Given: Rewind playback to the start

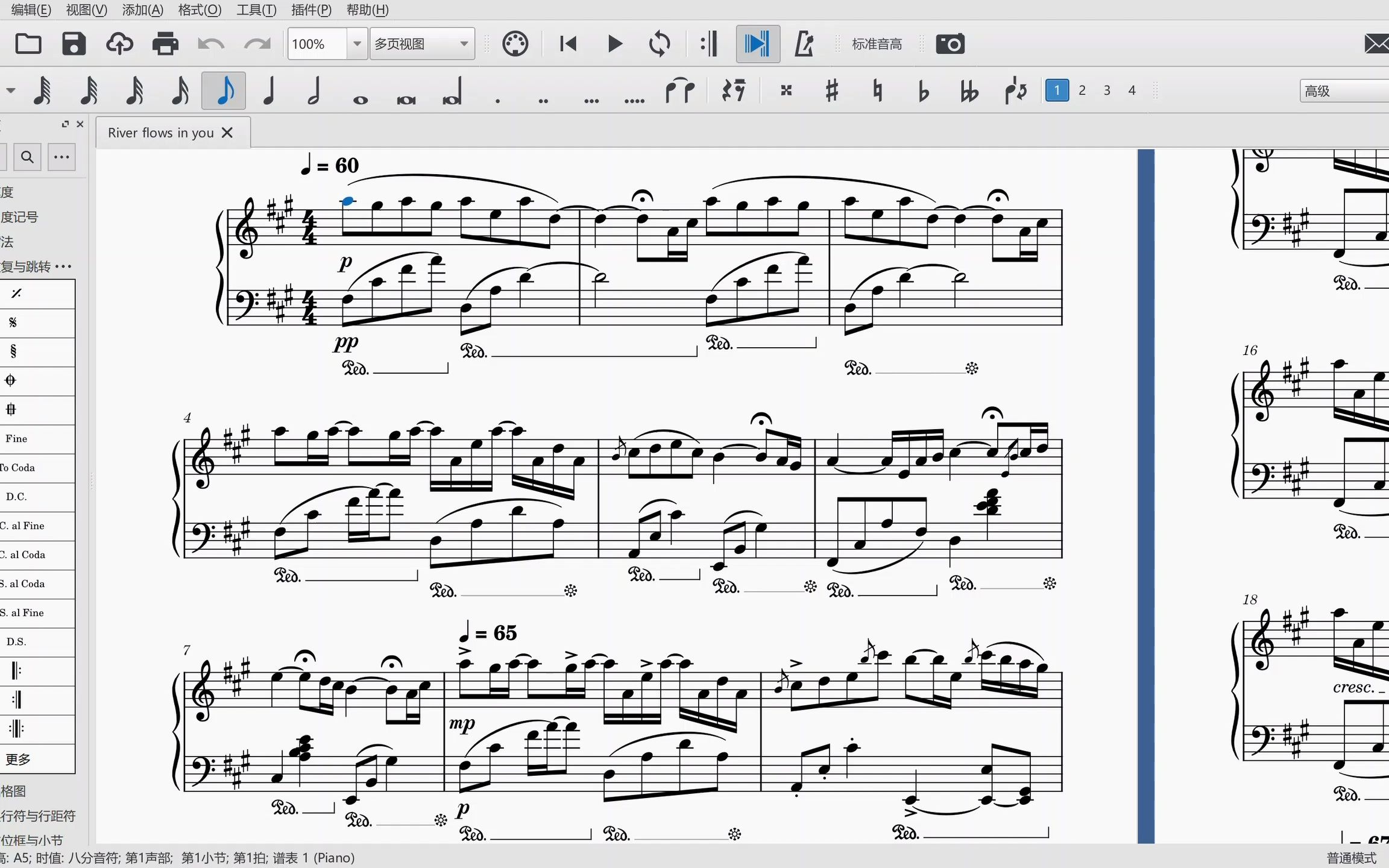Looking at the screenshot, I should [x=568, y=44].
